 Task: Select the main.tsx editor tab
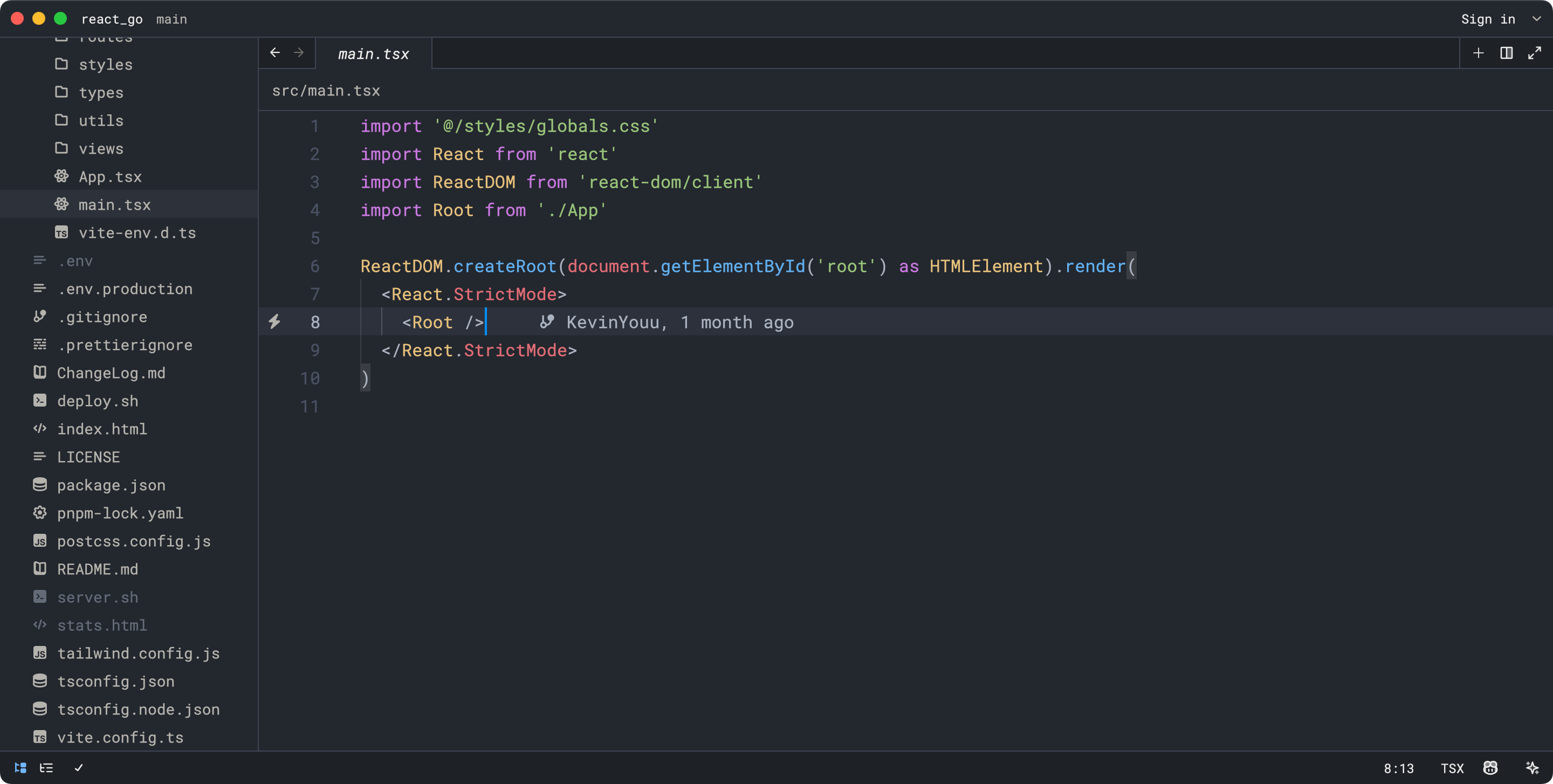pos(373,53)
